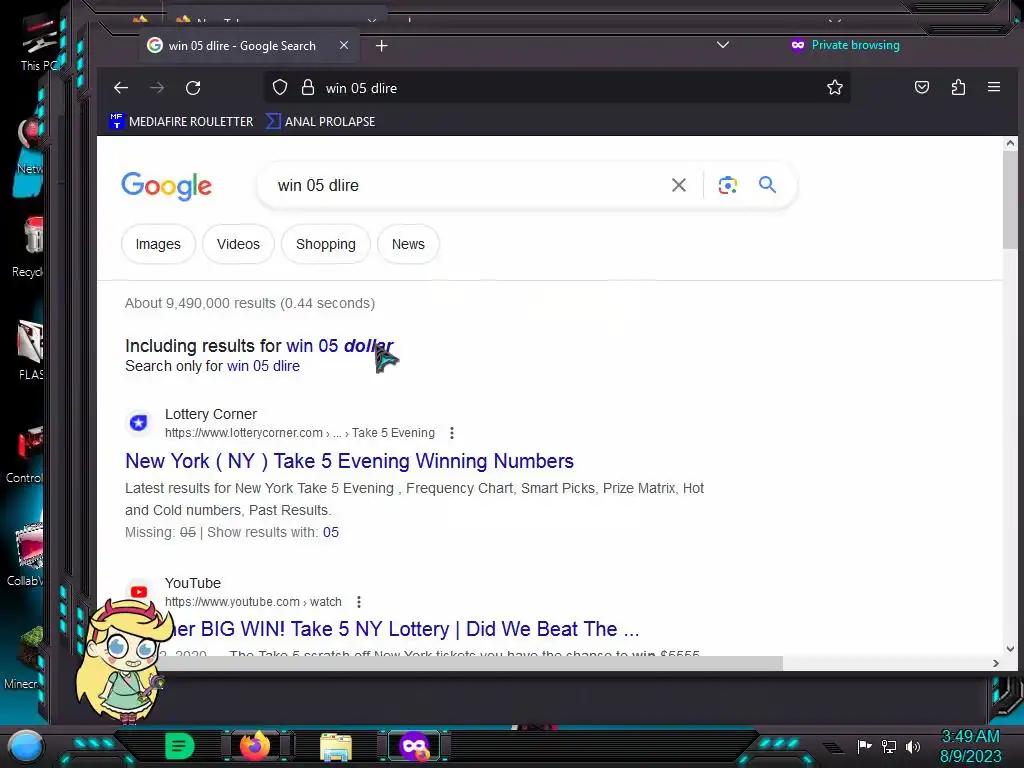Viewport: 1024px width, 768px height.
Task: Close the 'win 05 dlire' tab
Action: [x=344, y=45]
